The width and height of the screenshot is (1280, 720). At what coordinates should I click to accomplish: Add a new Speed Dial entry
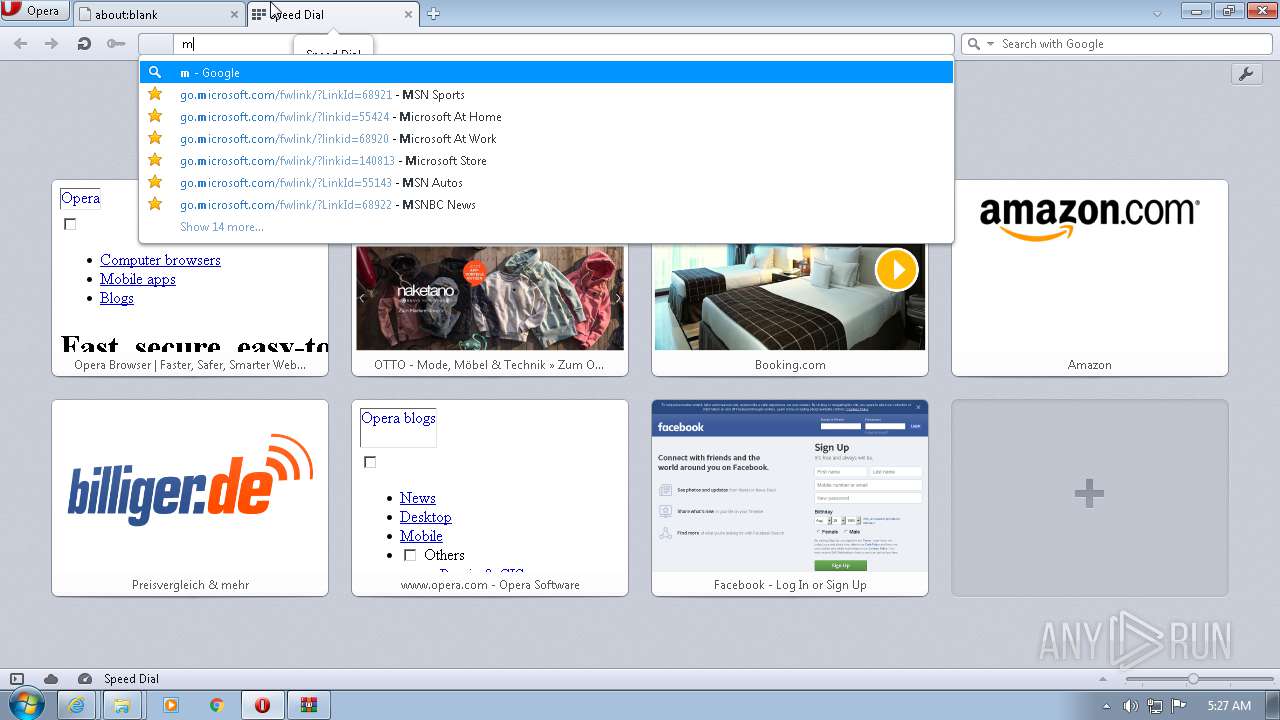1090,498
